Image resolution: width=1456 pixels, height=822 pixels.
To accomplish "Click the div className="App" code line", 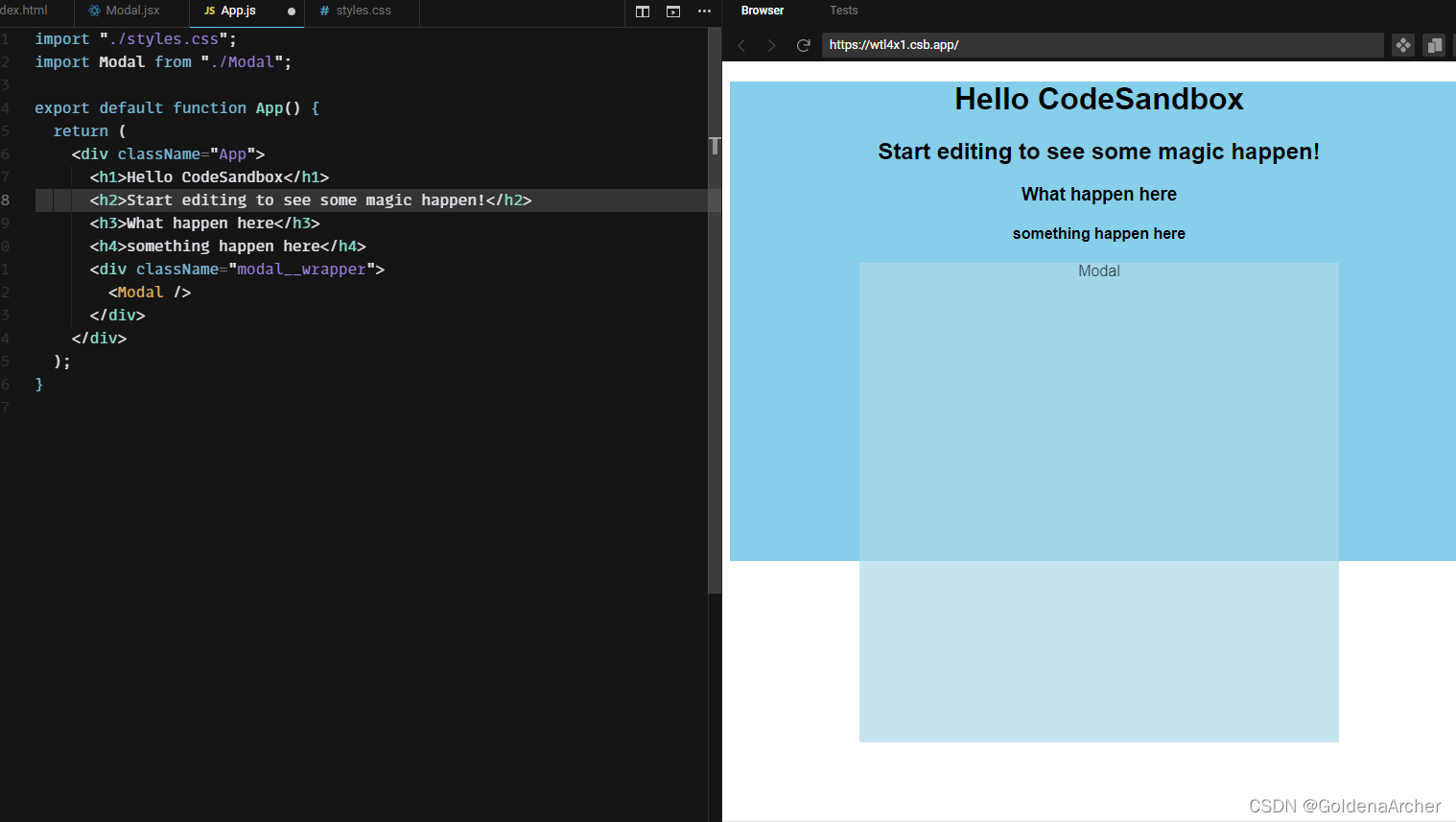I will click(x=168, y=154).
